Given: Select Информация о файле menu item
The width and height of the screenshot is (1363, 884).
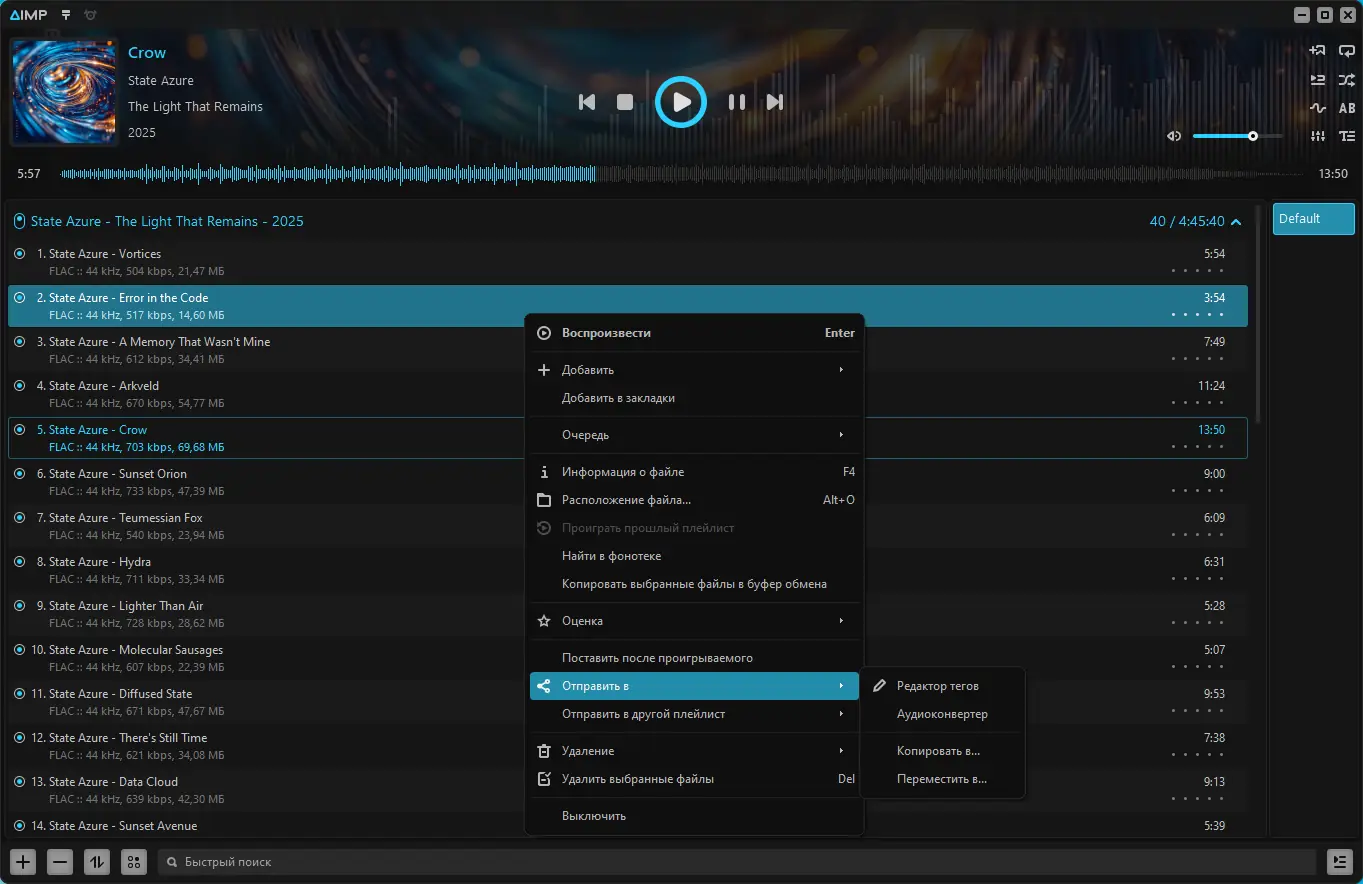Looking at the screenshot, I should click(x=694, y=472).
